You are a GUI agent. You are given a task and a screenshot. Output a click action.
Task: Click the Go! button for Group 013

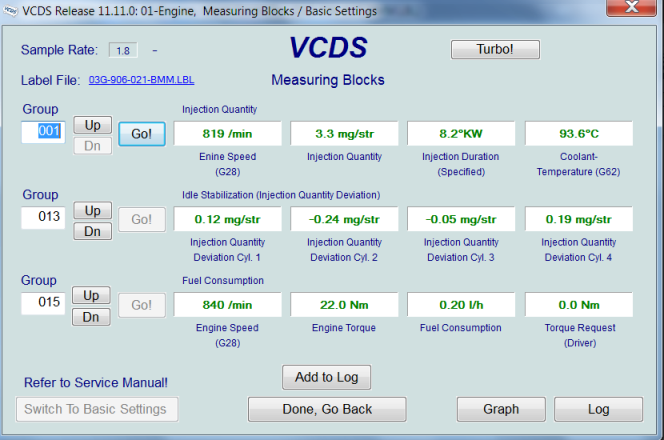tap(142, 219)
